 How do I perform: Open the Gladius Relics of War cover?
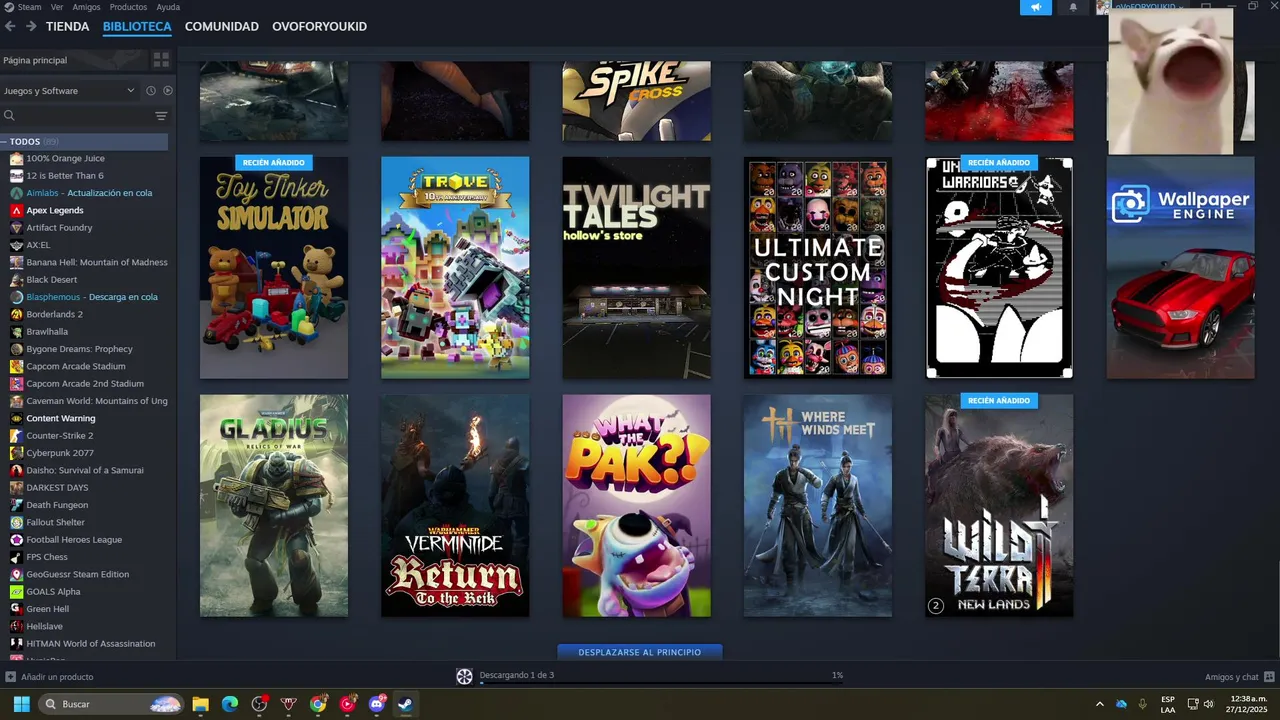coord(274,506)
